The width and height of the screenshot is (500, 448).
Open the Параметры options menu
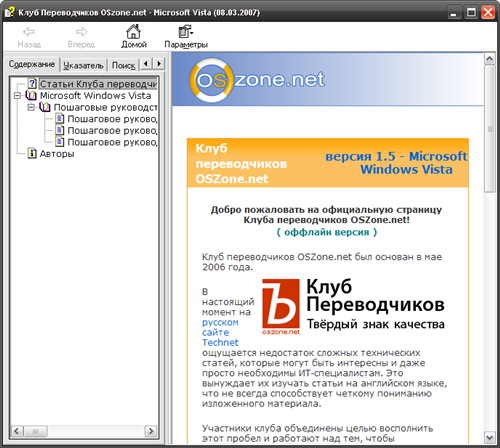coord(186,37)
